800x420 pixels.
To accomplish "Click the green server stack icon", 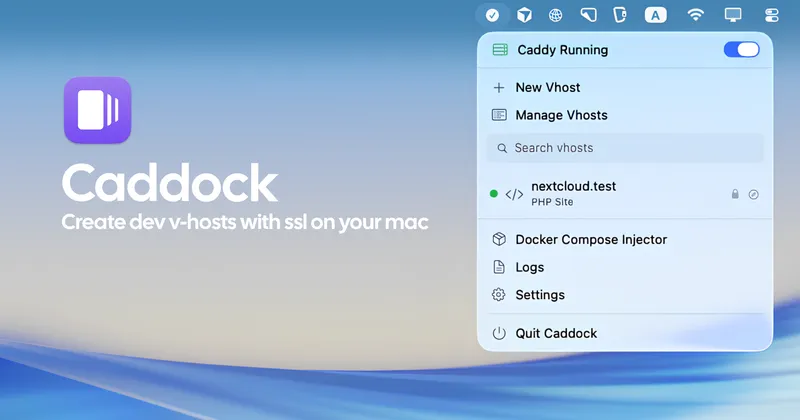I will coord(500,50).
